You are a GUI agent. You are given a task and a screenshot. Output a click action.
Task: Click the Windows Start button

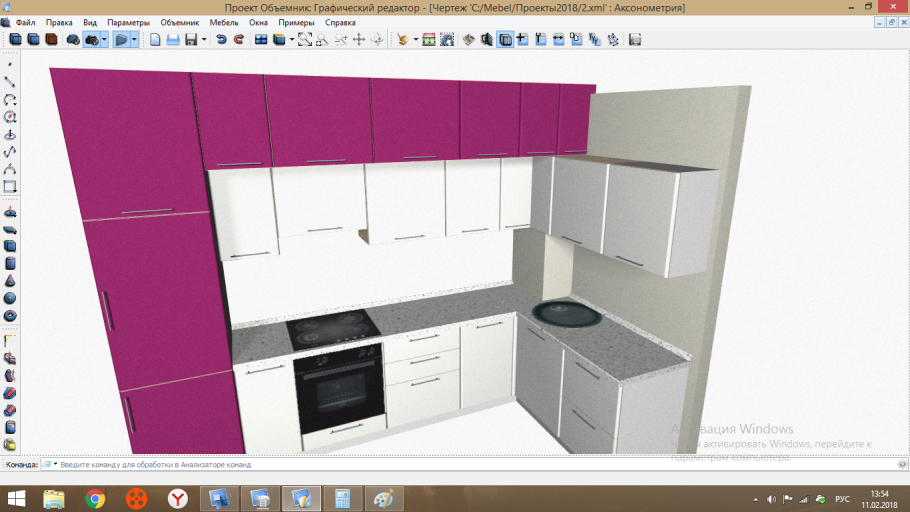click(x=17, y=497)
